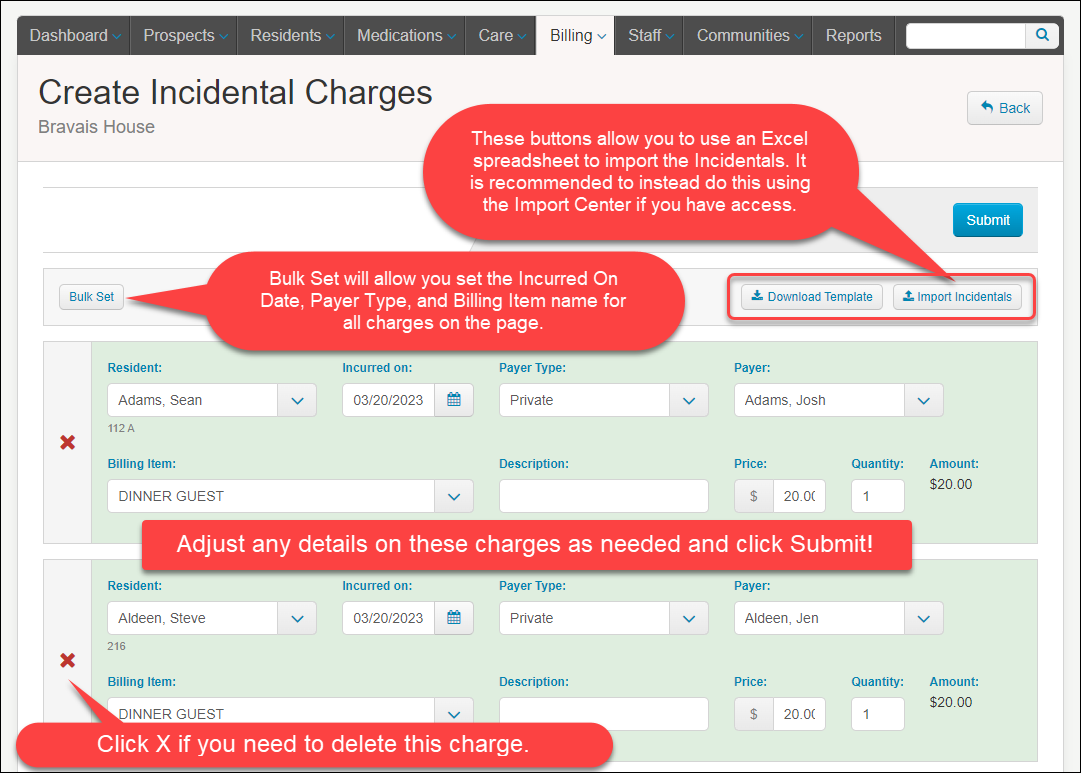
Task: Click the Quantity field for Aldeen, Steve
Action: (877, 714)
